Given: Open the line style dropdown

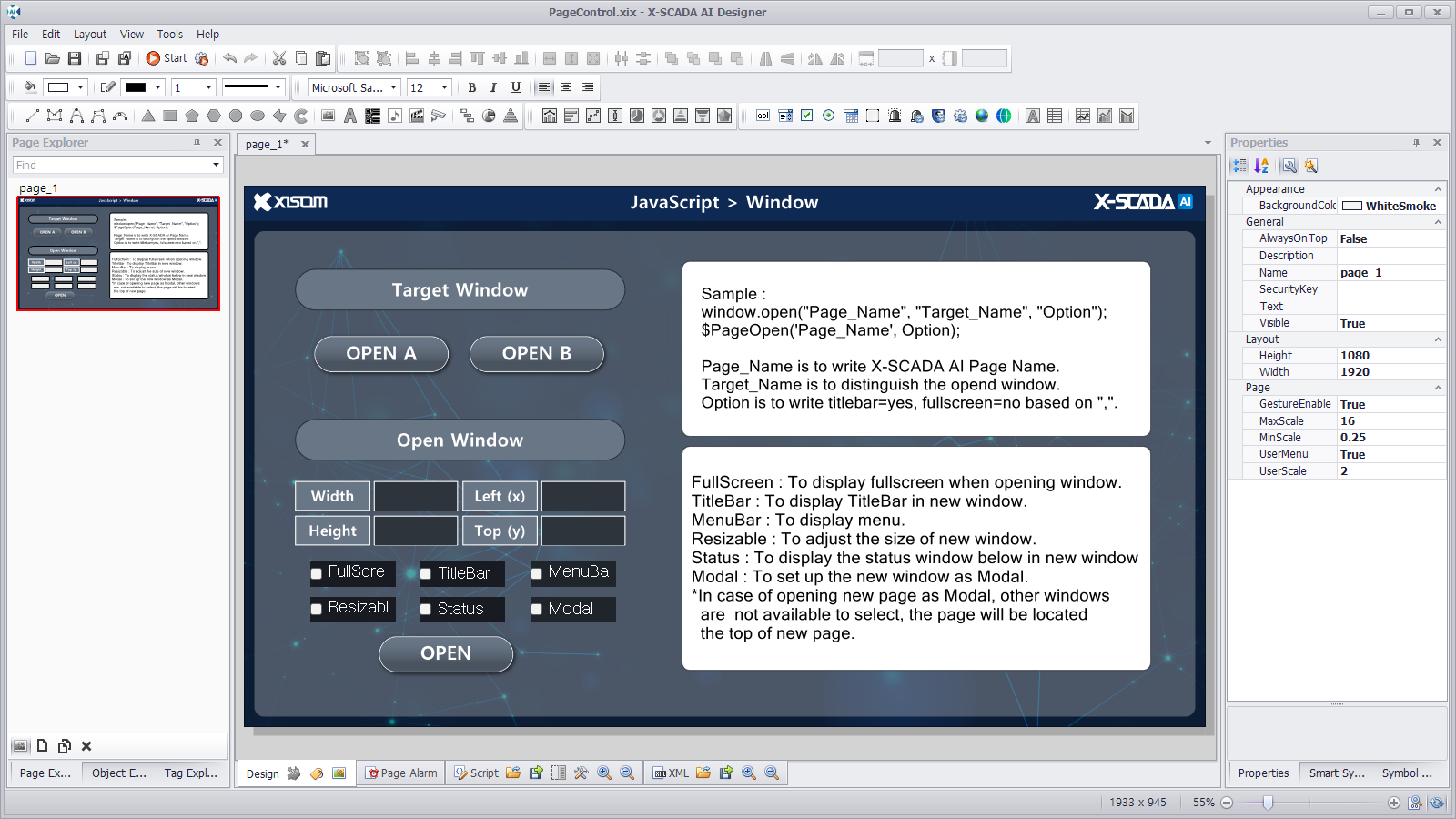Looking at the screenshot, I should (278, 87).
